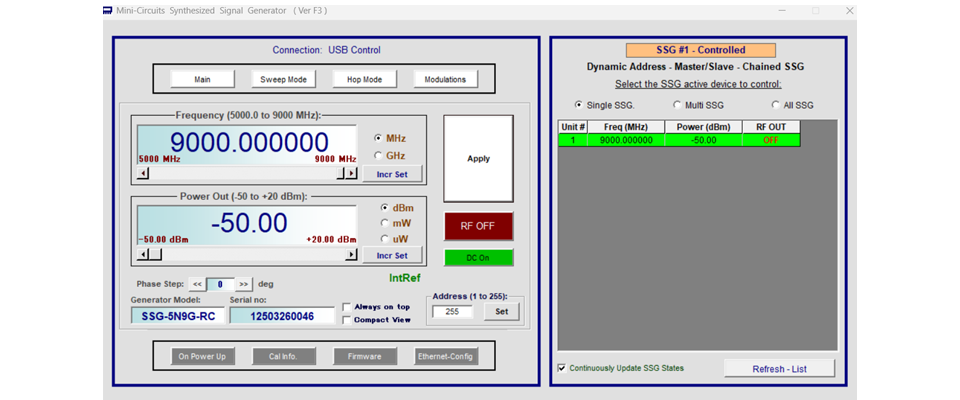The width and height of the screenshot is (960, 400).
Task: Click the Power (dBm) column header
Action: coord(703,127)
